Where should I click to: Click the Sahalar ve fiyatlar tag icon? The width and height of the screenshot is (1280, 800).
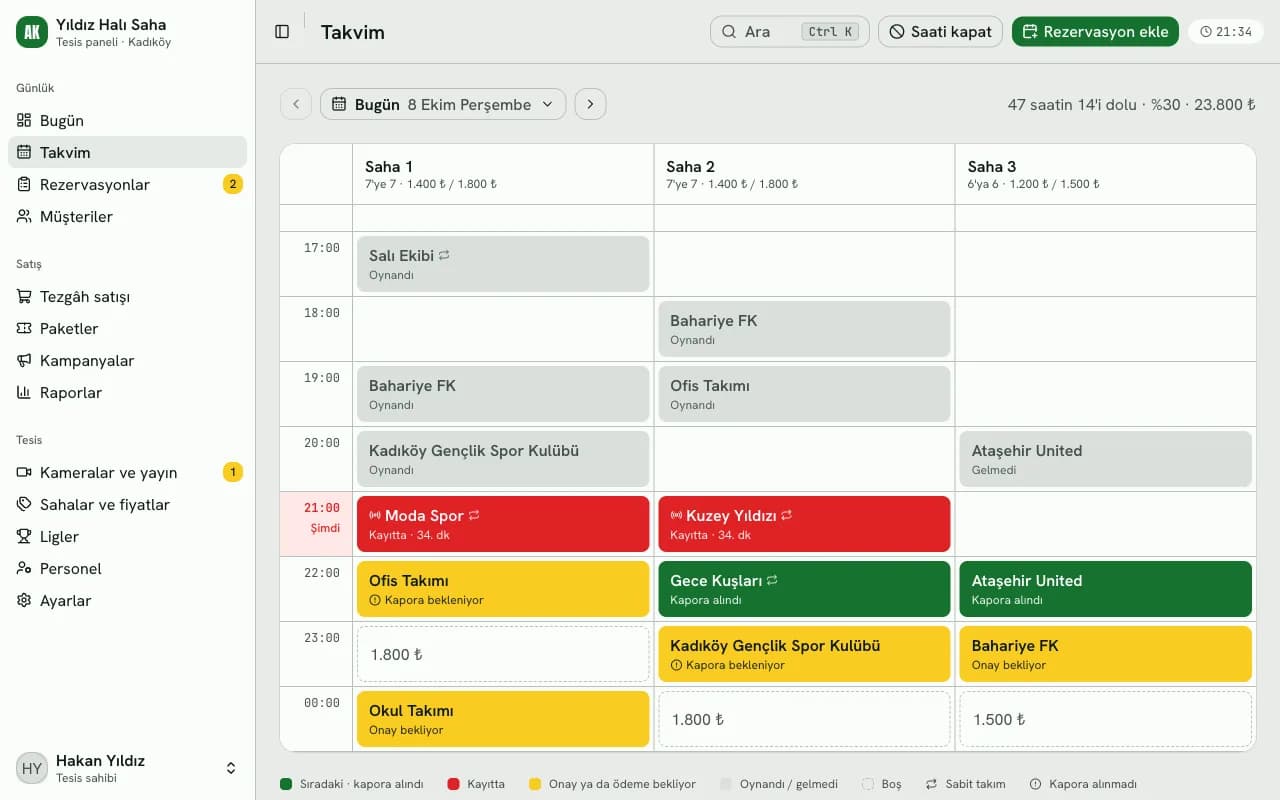(24, 504)
